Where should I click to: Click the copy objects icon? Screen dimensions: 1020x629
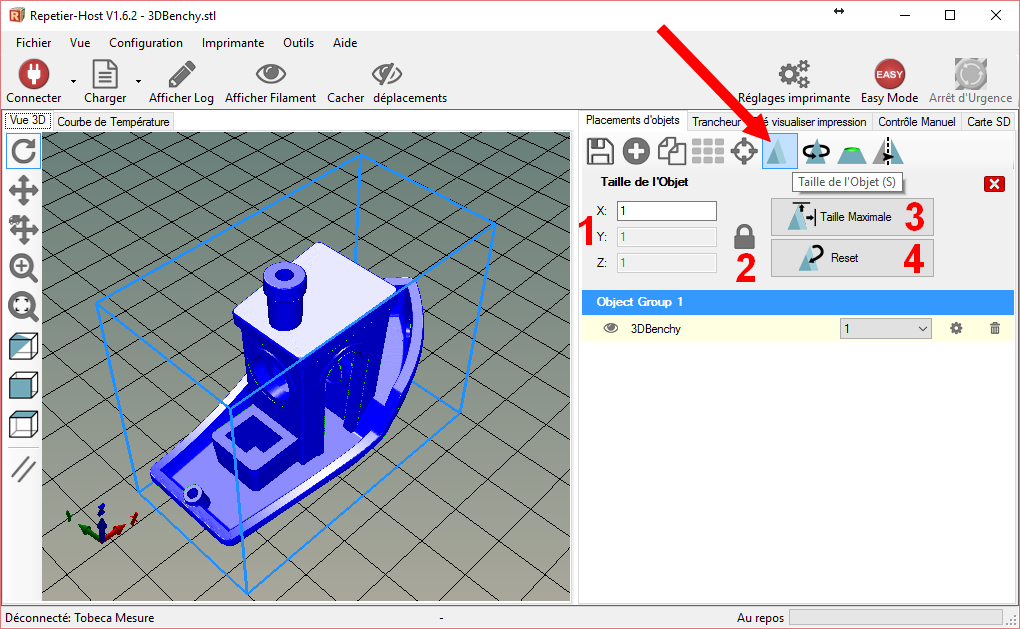click(671, 151)
